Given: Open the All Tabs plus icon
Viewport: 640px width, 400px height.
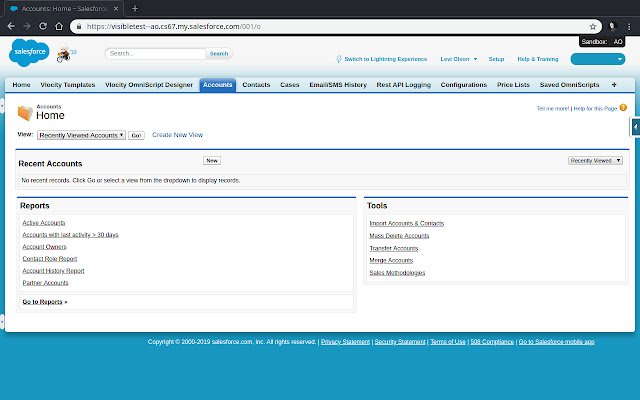Looking at the screenshot, I should tap(614, 85).
